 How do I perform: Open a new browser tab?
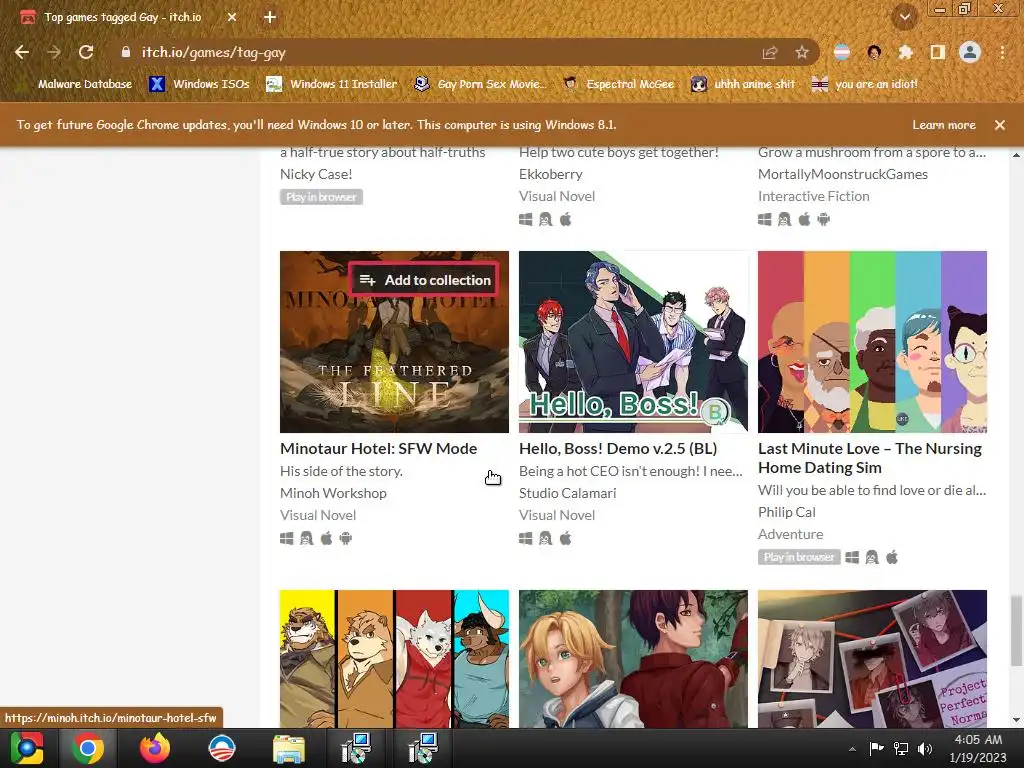(x=270, y=18)
